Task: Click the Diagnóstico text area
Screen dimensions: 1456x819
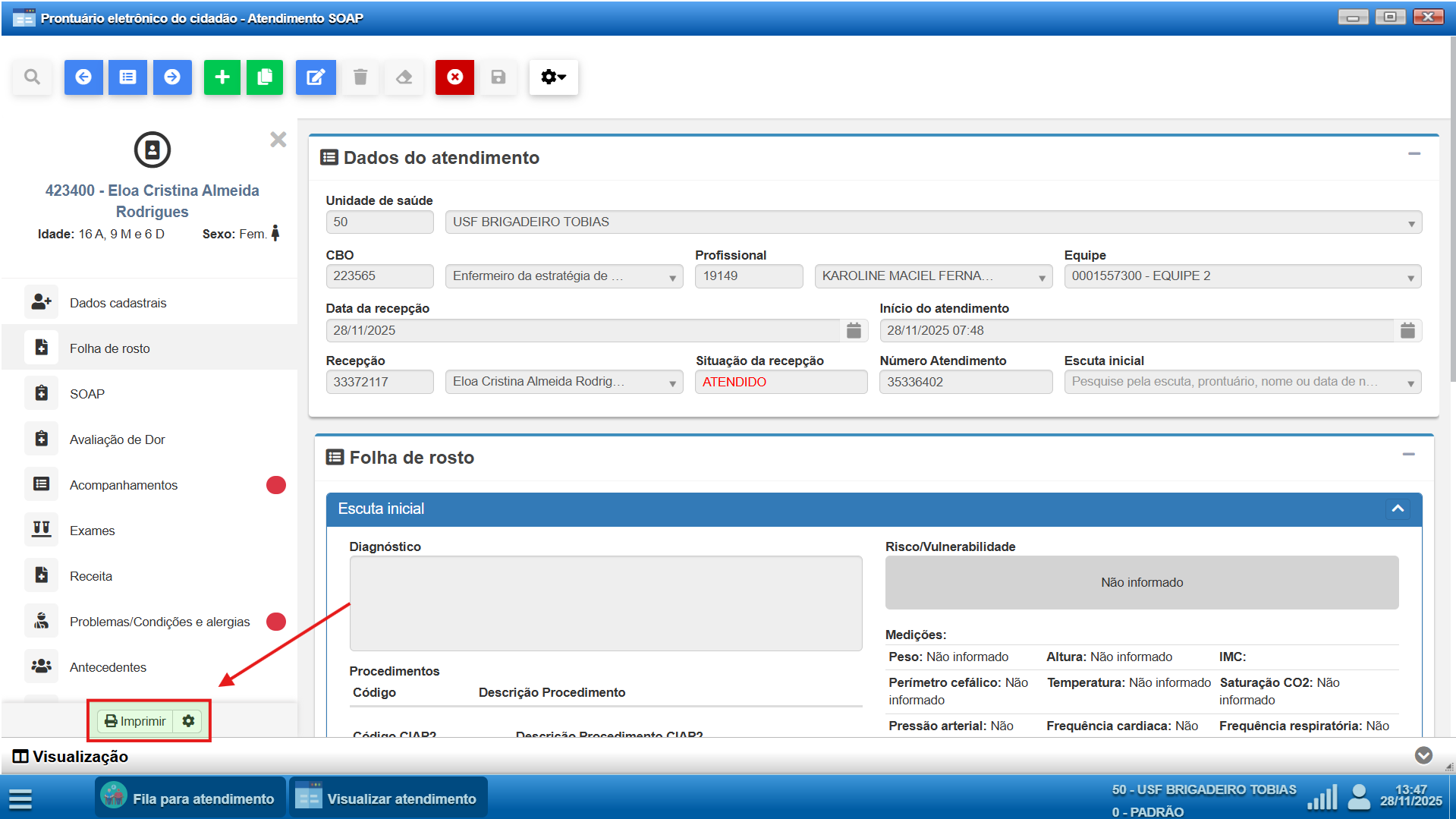Action: pyautogui.click(x=605, y=603)
